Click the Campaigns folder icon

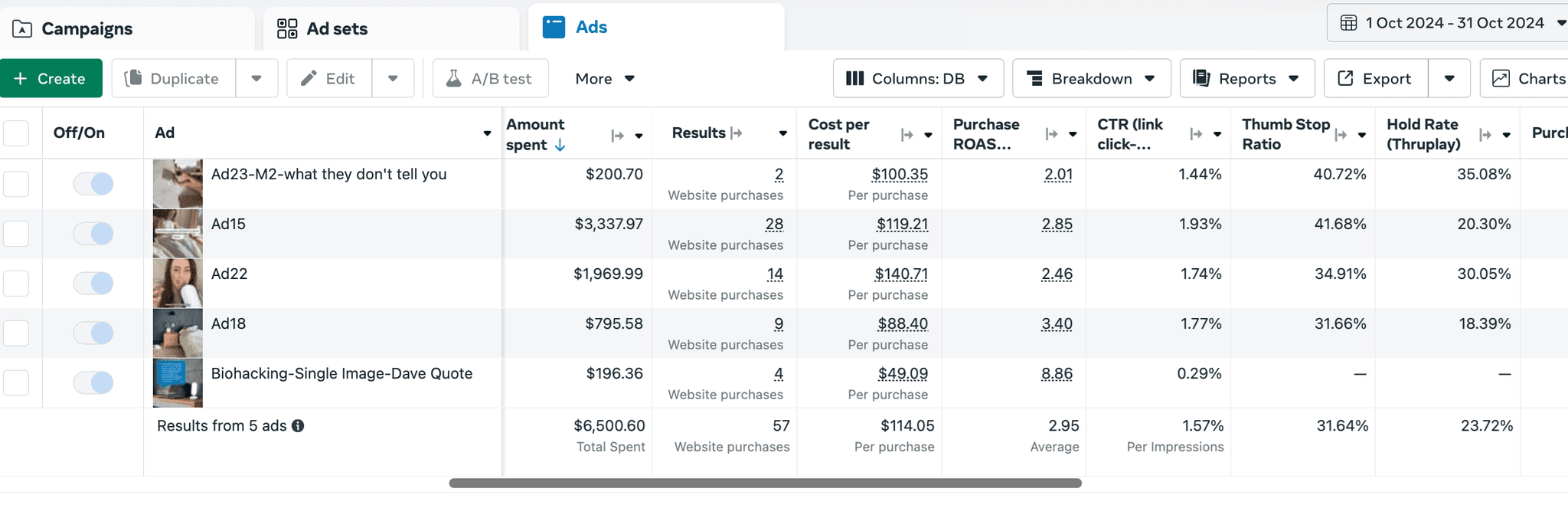(x=22, y=29)
